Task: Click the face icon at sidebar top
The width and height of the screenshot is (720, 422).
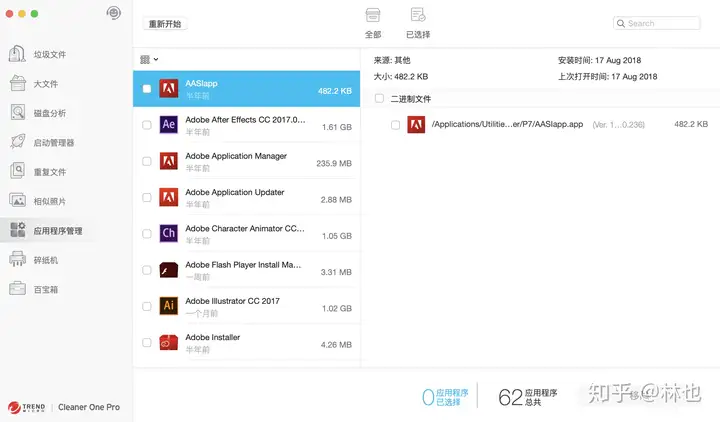Action: [113, 13]
